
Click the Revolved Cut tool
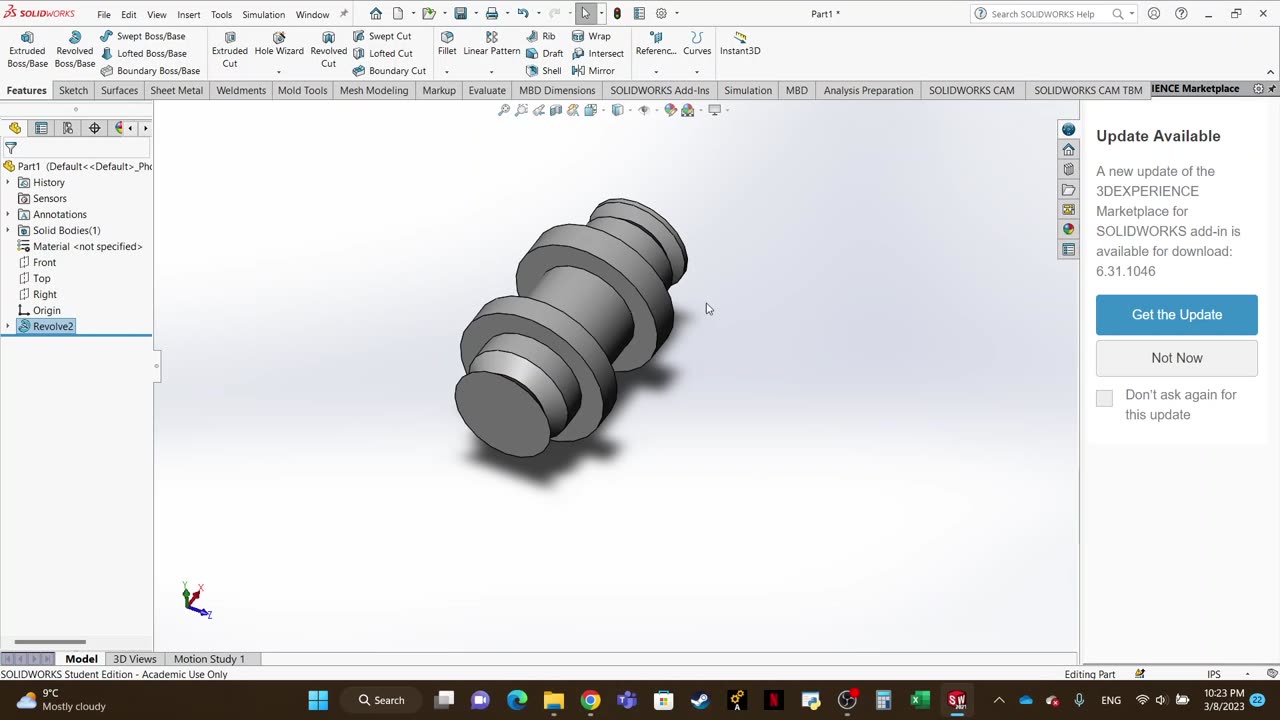328,49
